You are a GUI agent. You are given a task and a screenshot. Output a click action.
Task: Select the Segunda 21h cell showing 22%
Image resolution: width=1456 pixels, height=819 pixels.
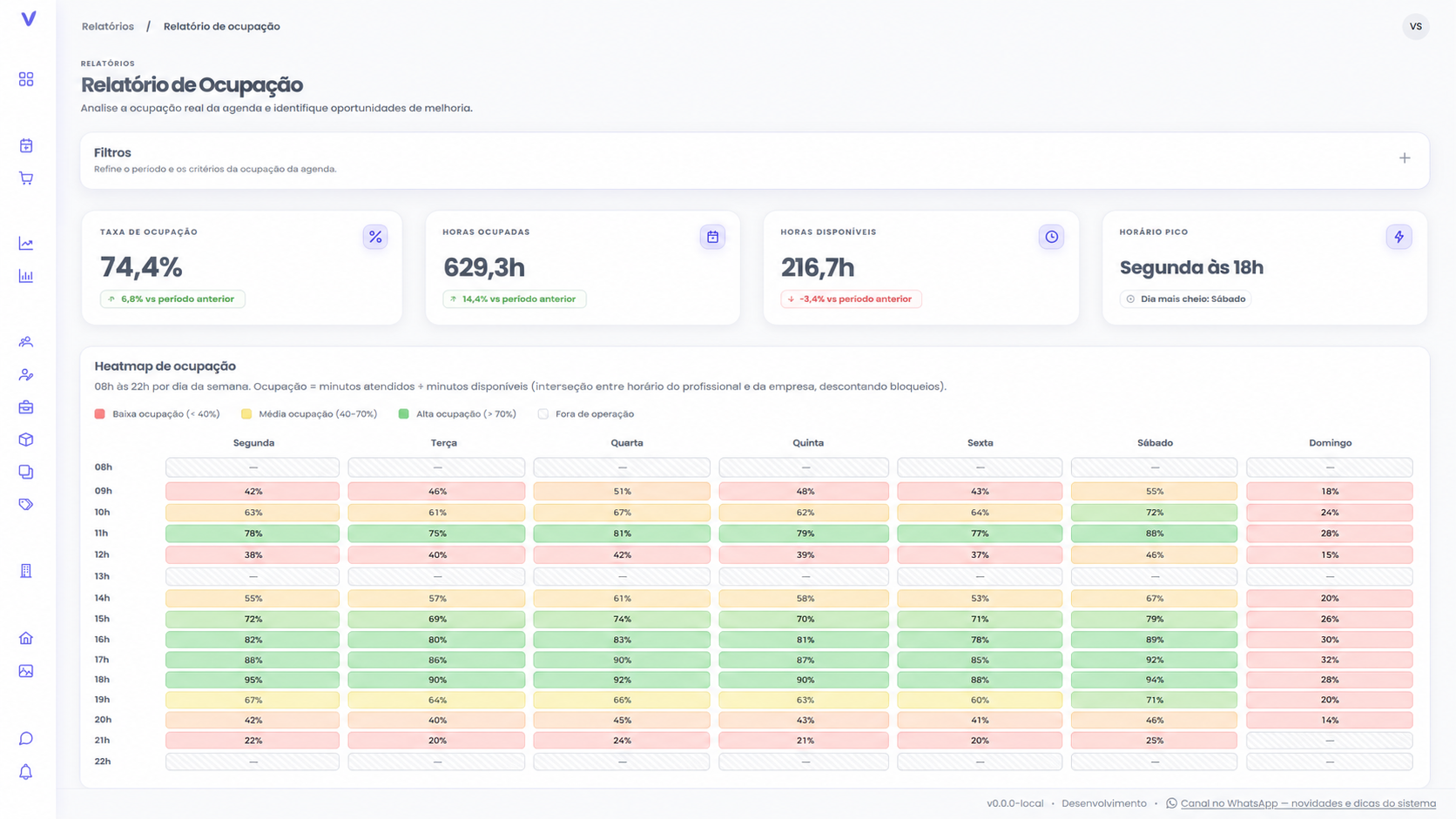click(x=253, y=741)
